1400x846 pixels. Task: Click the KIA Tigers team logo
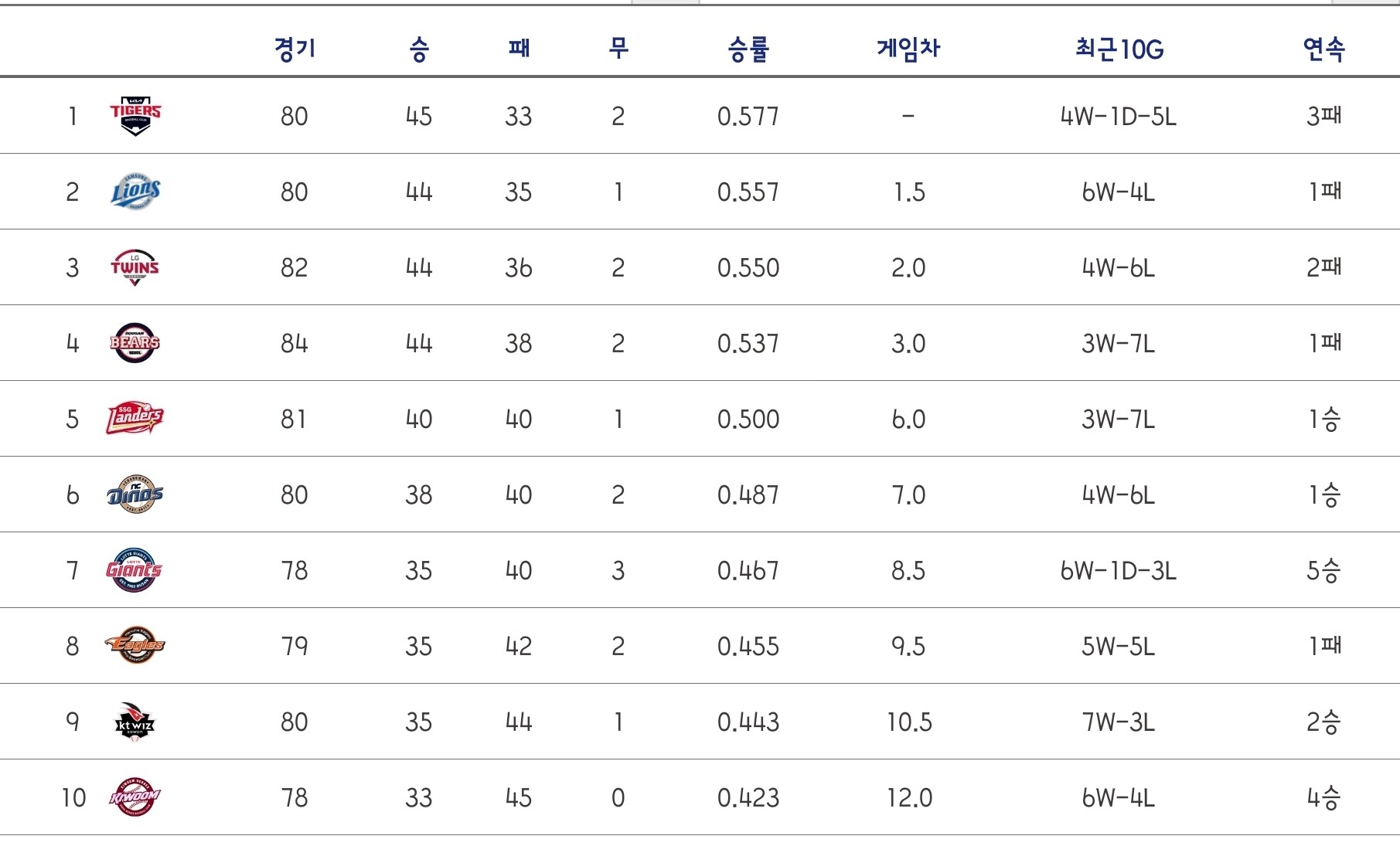135,116
